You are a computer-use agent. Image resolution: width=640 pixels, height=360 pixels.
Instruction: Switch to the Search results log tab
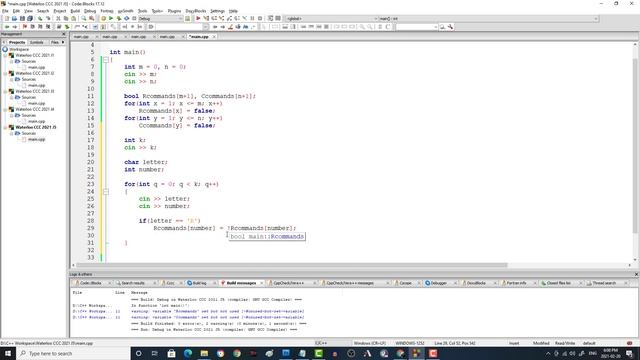[133, 283]
